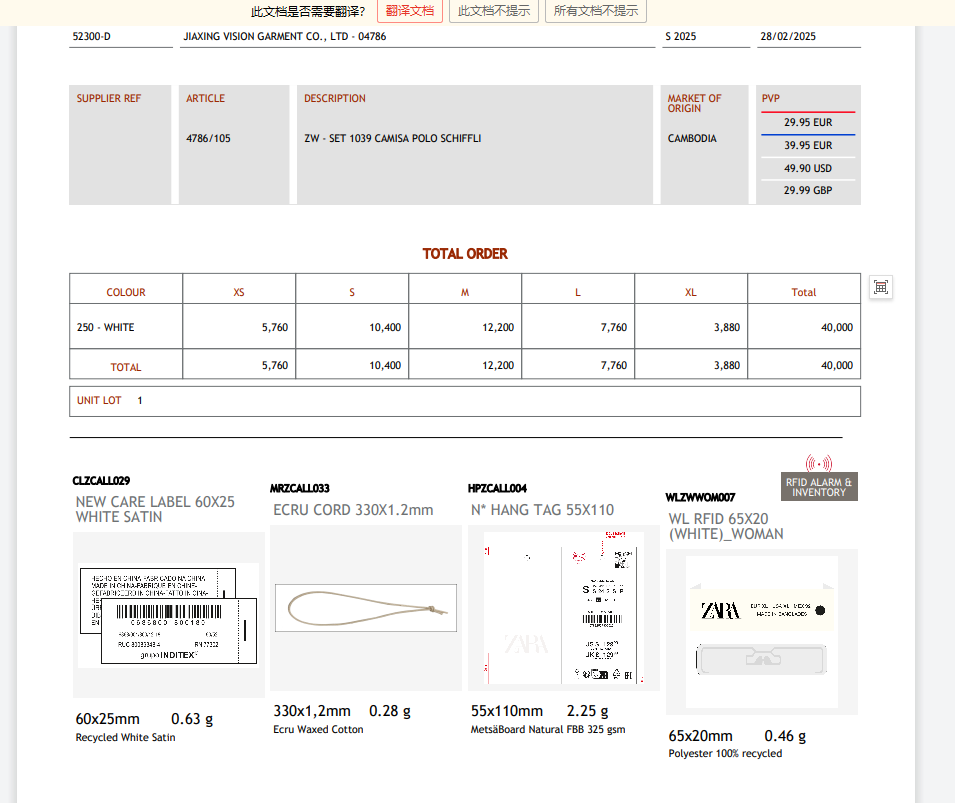Screen dimensions: 955x803
Task: Click the 29.95 EUR price entry
Action: tap(807, 123)
